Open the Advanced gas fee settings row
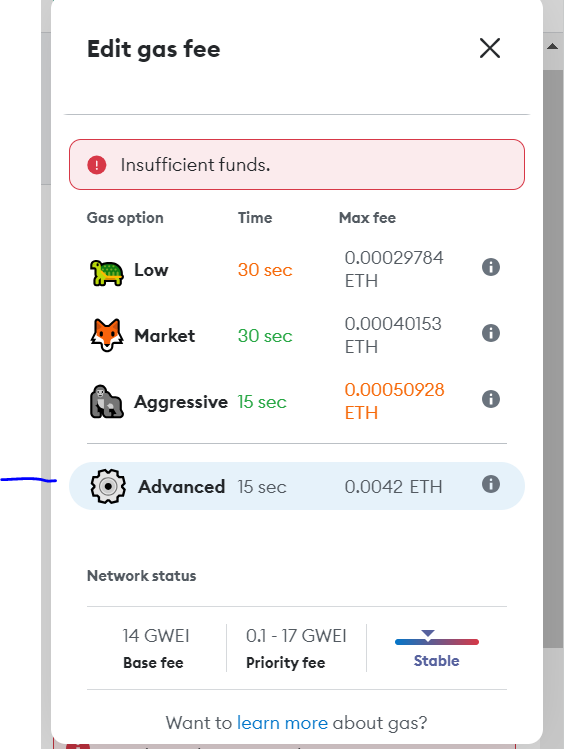564x749 pixels. tap(297, 486)
